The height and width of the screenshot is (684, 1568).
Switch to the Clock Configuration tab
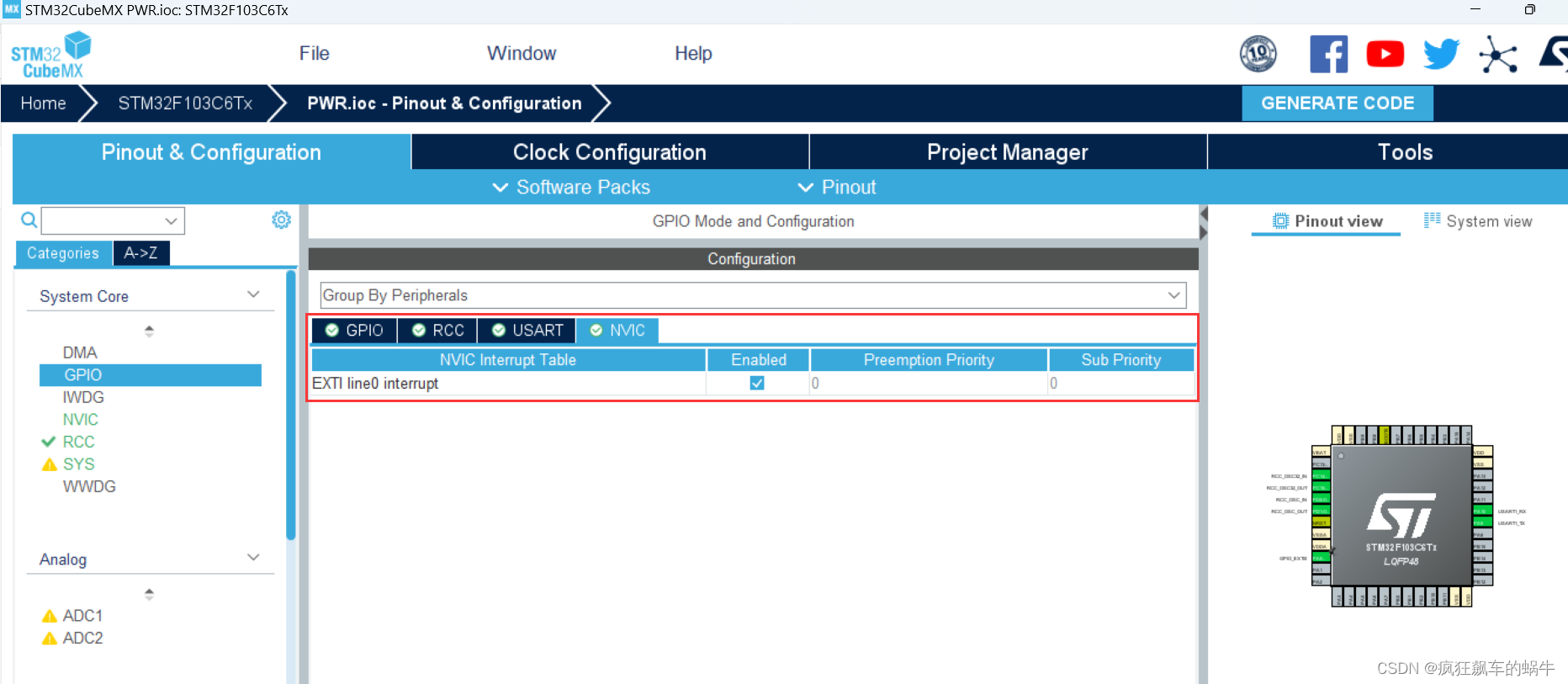tap(610, 152)
